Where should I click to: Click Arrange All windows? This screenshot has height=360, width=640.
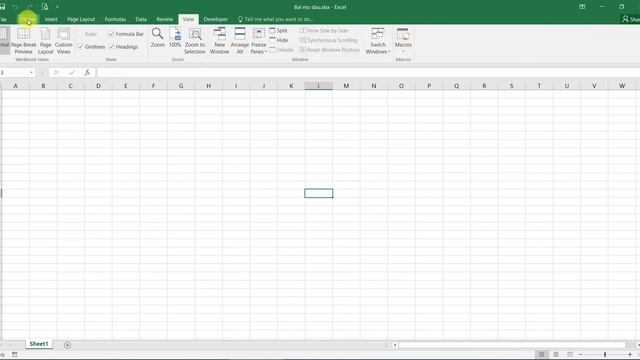pos(240,41)
